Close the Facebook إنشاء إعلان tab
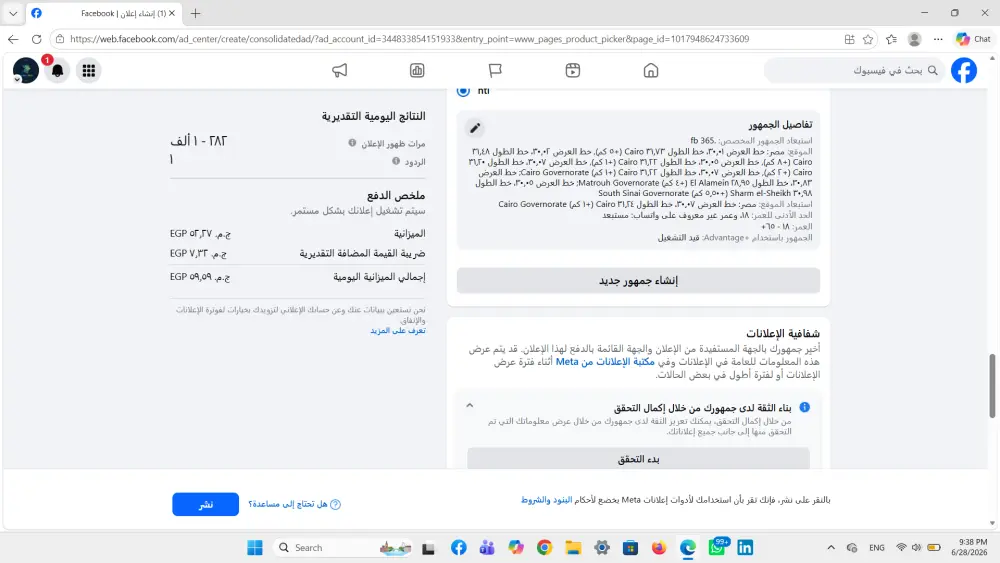 172,13
